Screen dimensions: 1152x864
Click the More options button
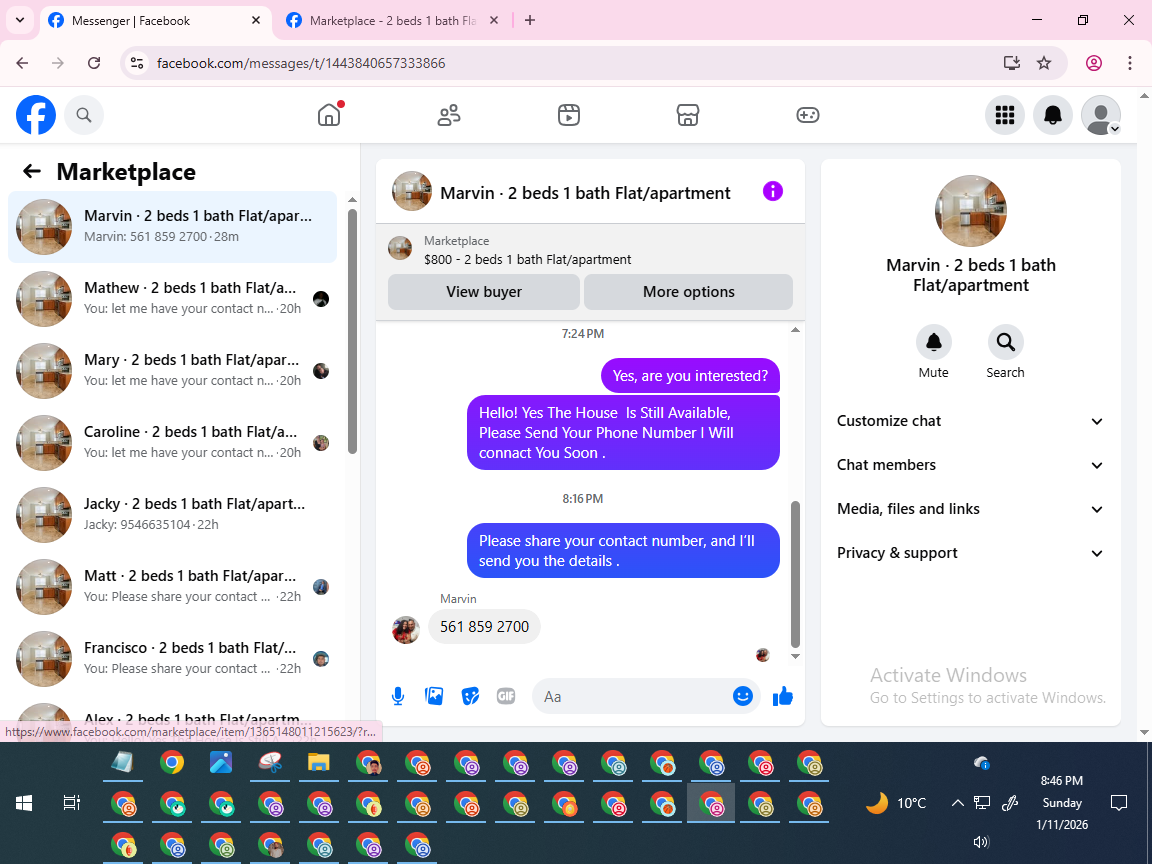point(688,292)
